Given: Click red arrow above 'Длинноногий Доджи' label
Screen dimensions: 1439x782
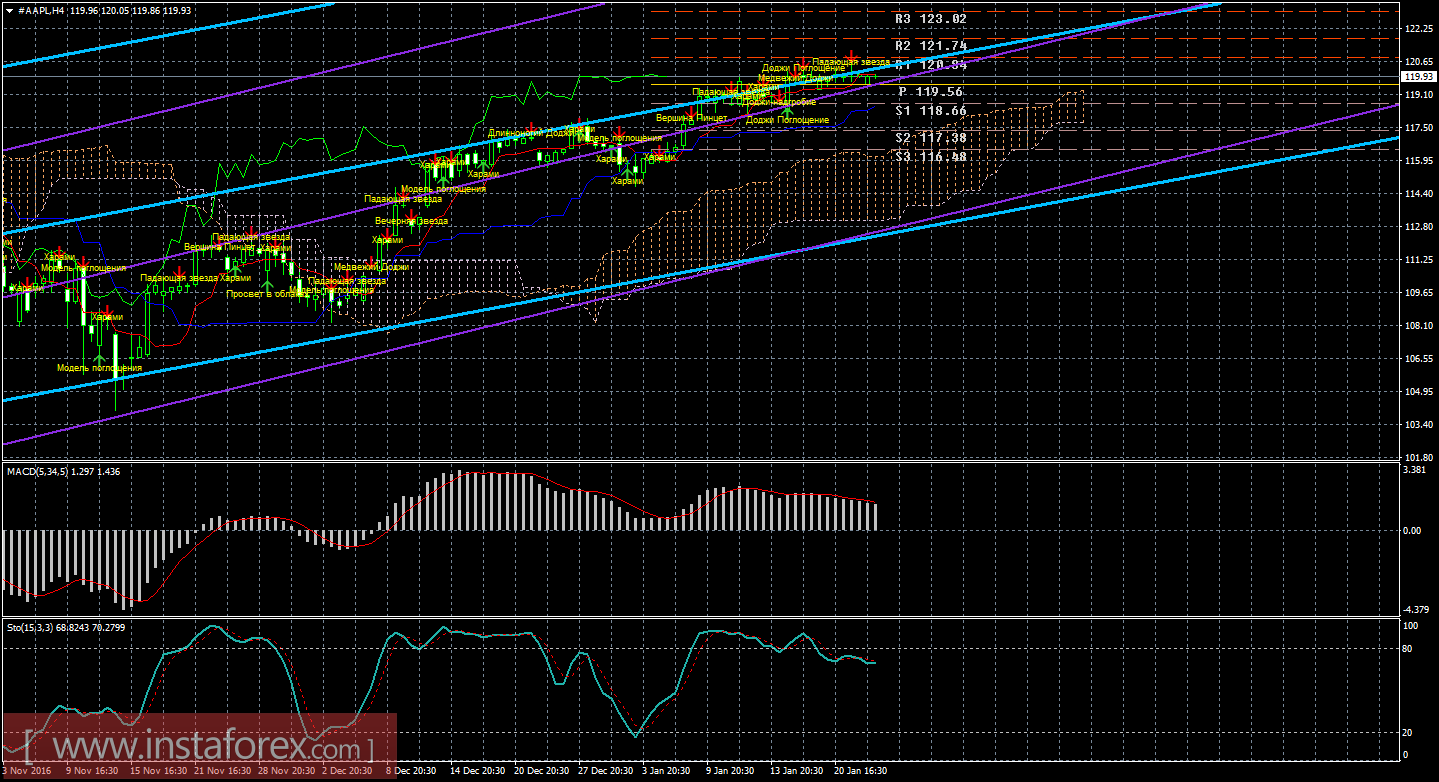Looking at the screenshot, I should pos(531,127).
